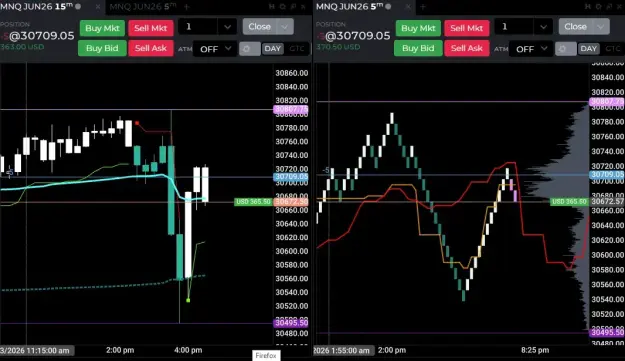Click Buy Mkt in the 15m chart panel
The height and width of the screenshot is (361, 625).
coord(102,28)
